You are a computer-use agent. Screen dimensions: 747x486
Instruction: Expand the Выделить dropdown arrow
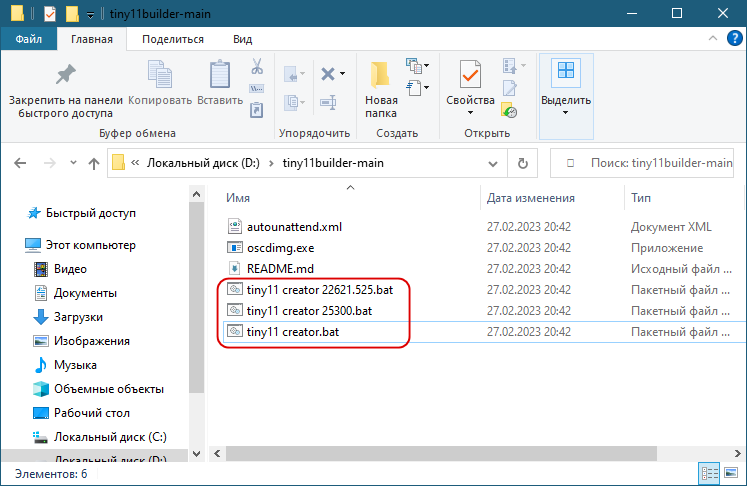(x=565, y=112)
